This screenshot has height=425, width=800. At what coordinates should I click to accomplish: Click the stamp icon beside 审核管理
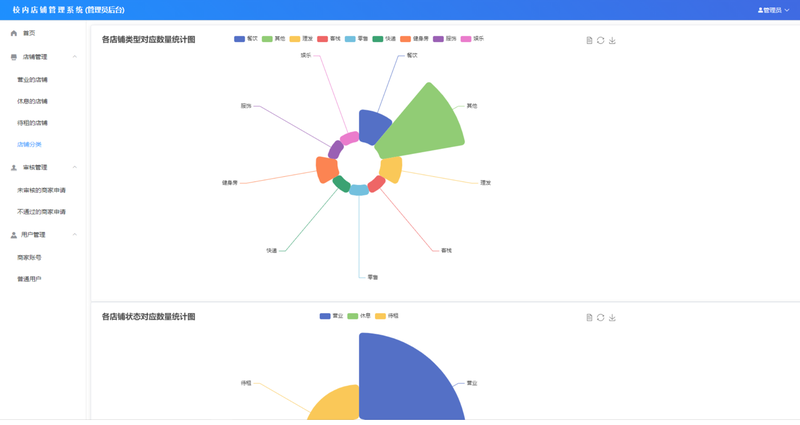(14, 167)
